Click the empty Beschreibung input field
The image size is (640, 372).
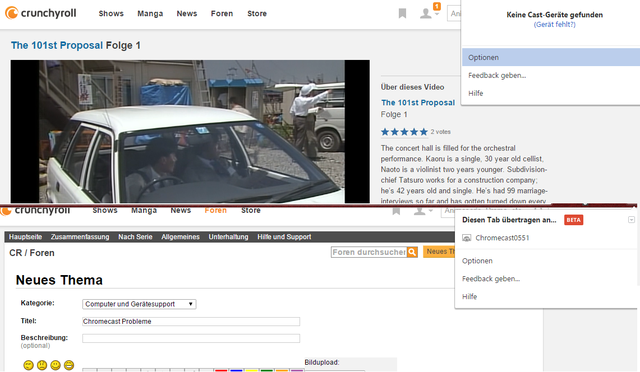point(191,338)
